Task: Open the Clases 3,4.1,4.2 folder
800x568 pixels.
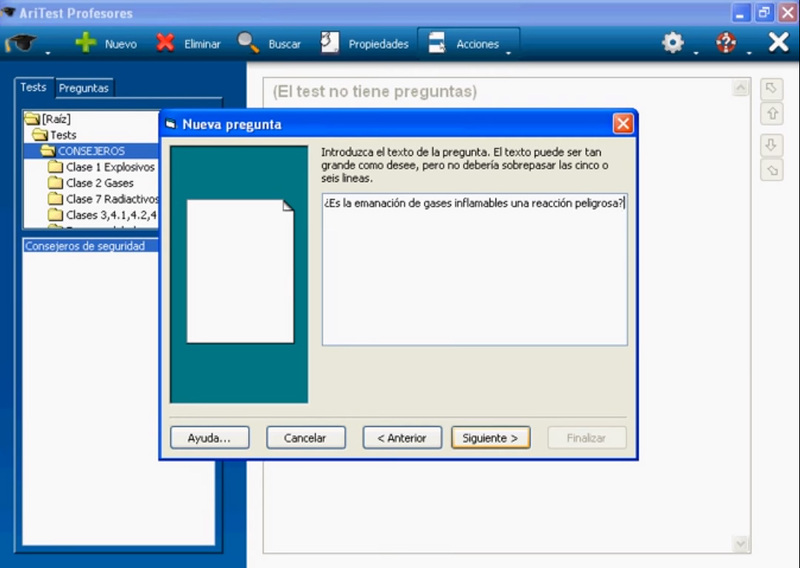Action: (x=103, y=215)
